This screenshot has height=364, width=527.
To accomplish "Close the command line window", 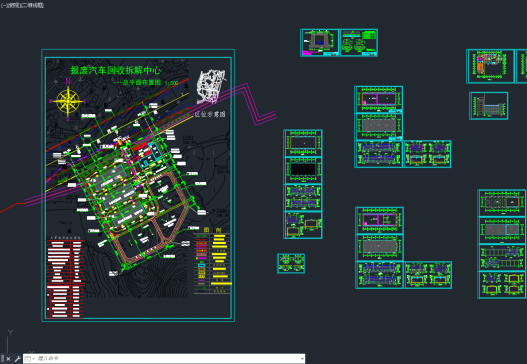I will tap(8, 359).
